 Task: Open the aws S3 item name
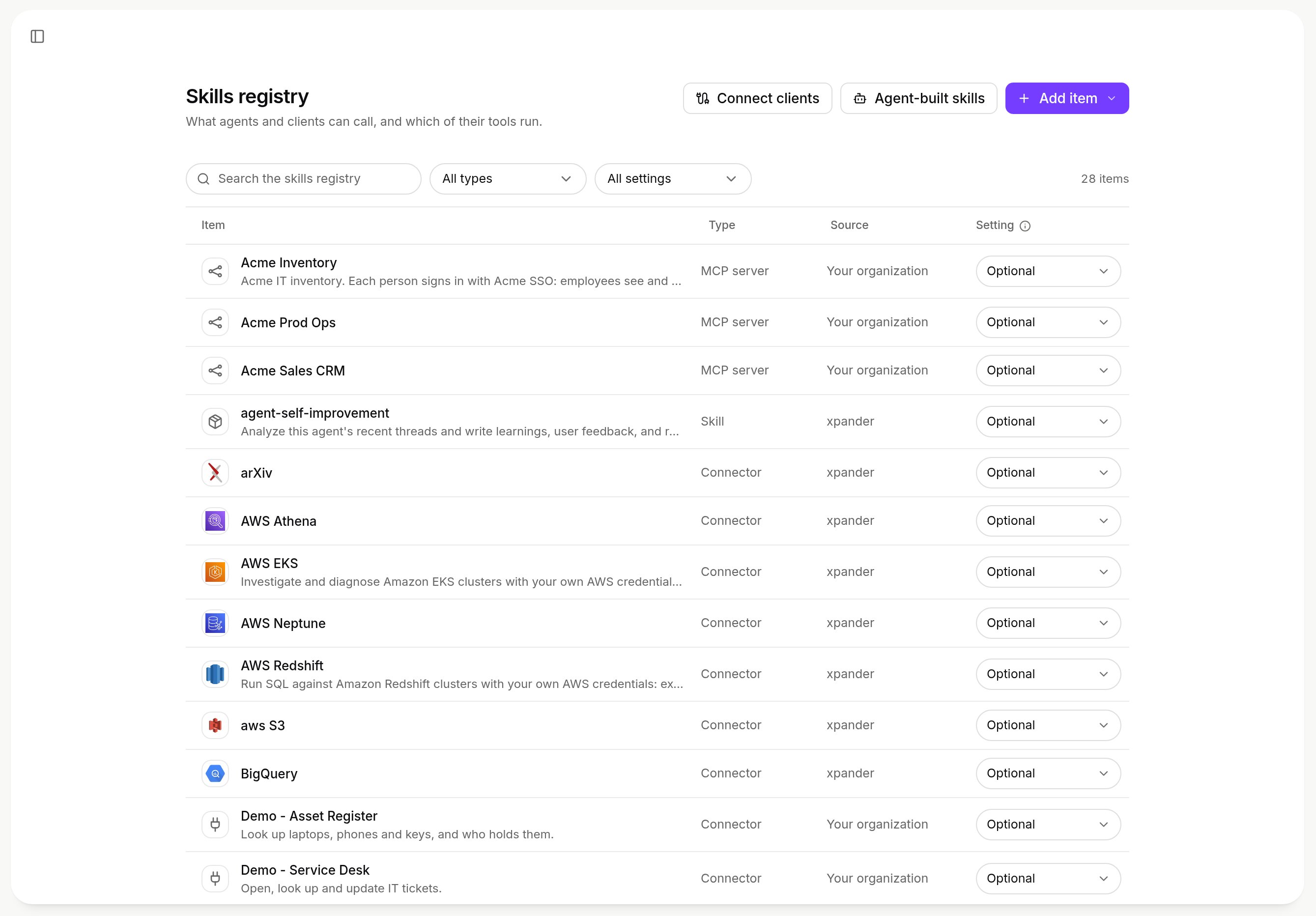coord(262,725)
